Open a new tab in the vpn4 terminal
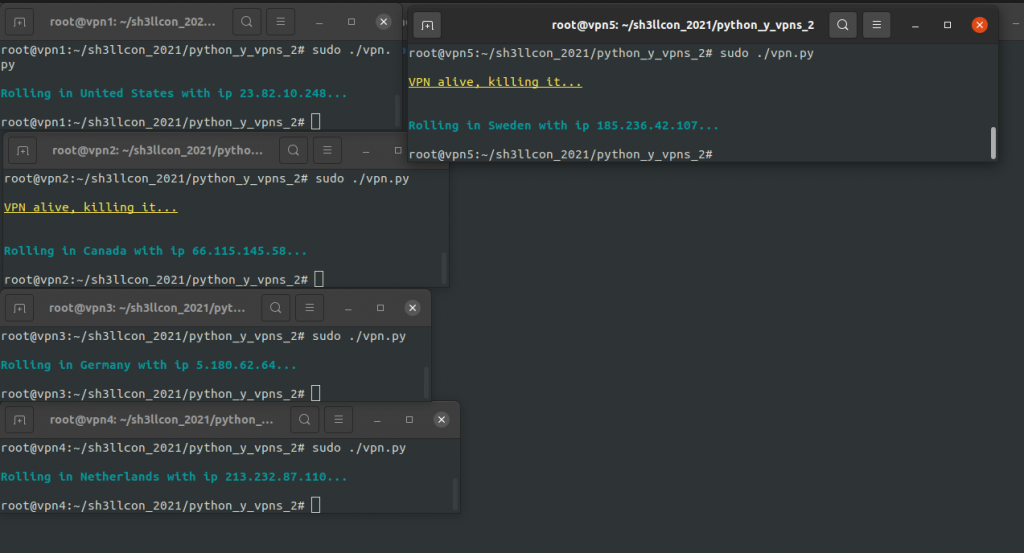The width and height of the screenshot is (1024, 553). (x=20, y=420)
